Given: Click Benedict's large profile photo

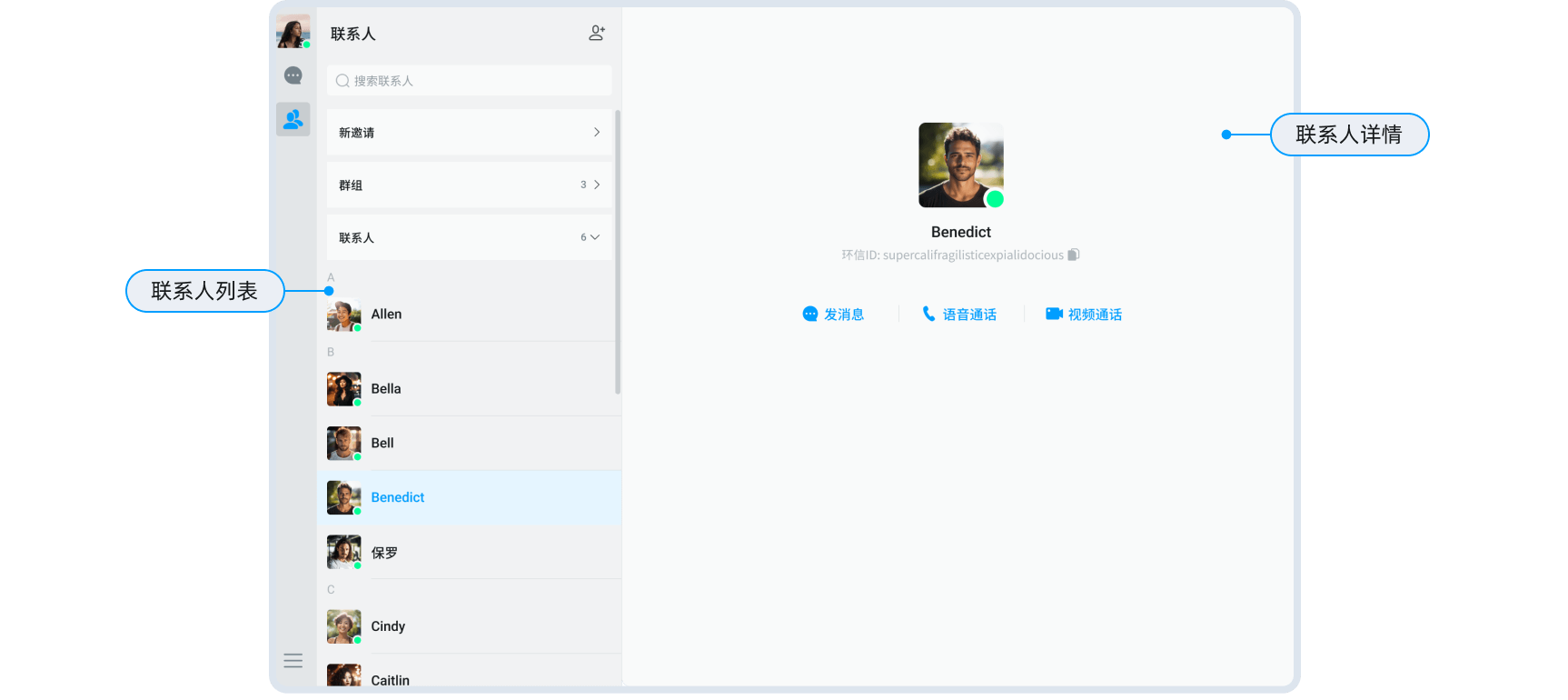Looking at the screenshot, I should (x=960, y=165).
